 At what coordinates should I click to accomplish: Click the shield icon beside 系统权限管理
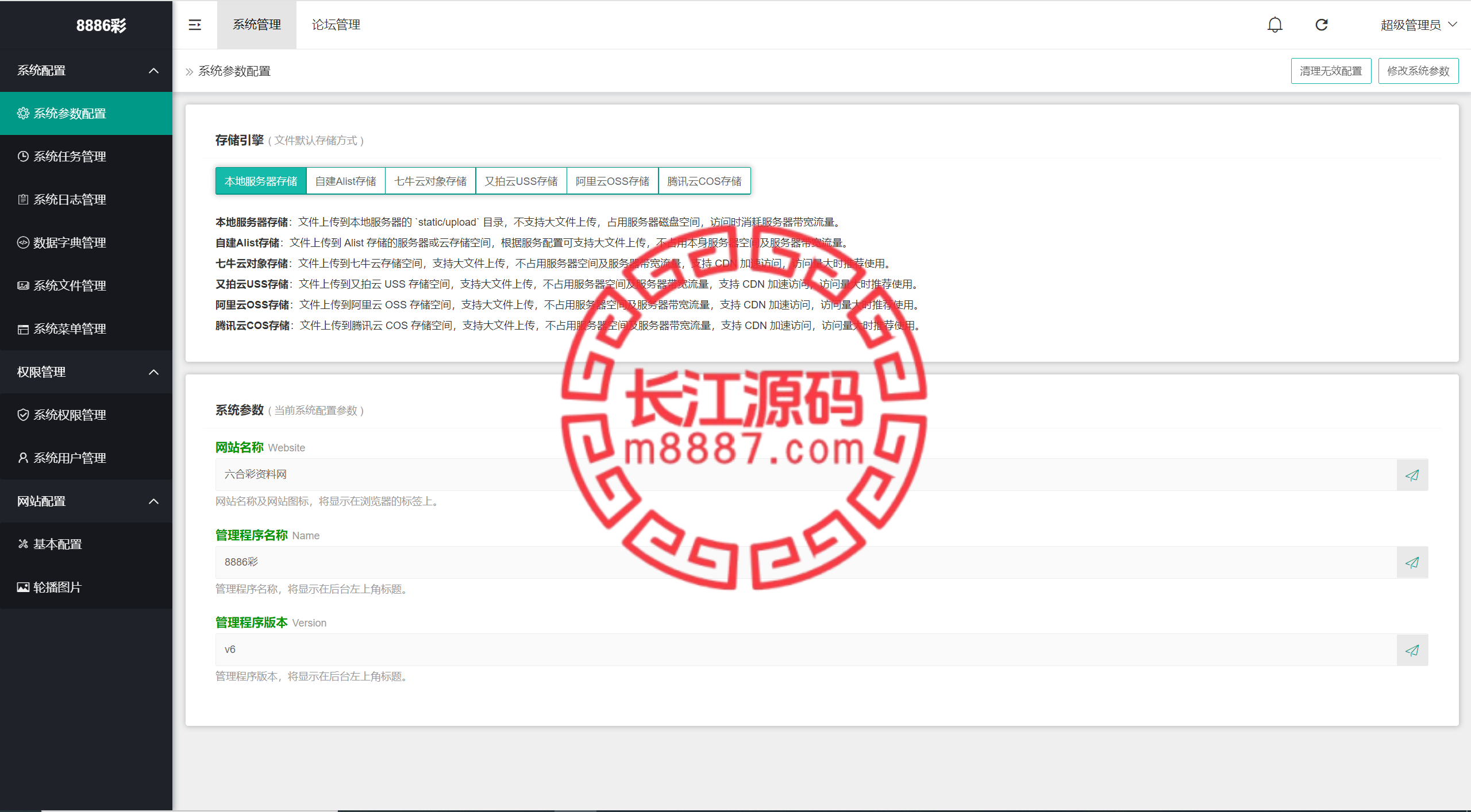23,415
